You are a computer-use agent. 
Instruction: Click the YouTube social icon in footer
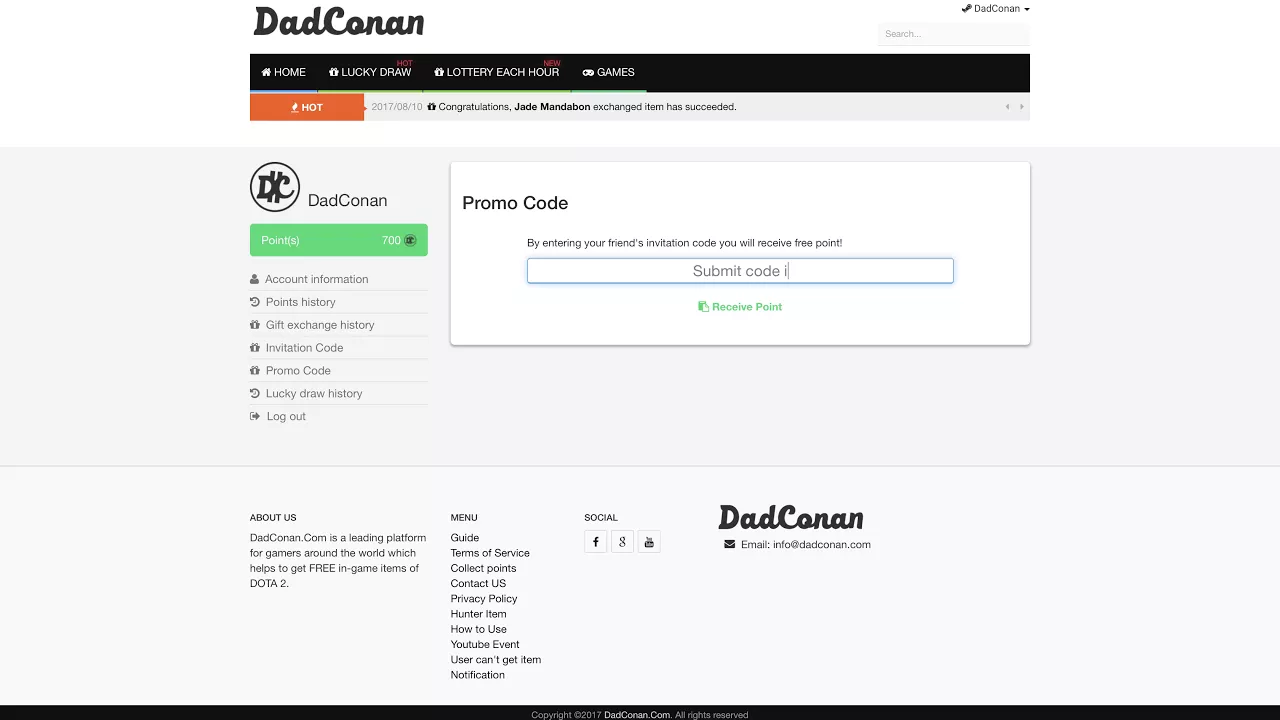[x=649, y=542]
